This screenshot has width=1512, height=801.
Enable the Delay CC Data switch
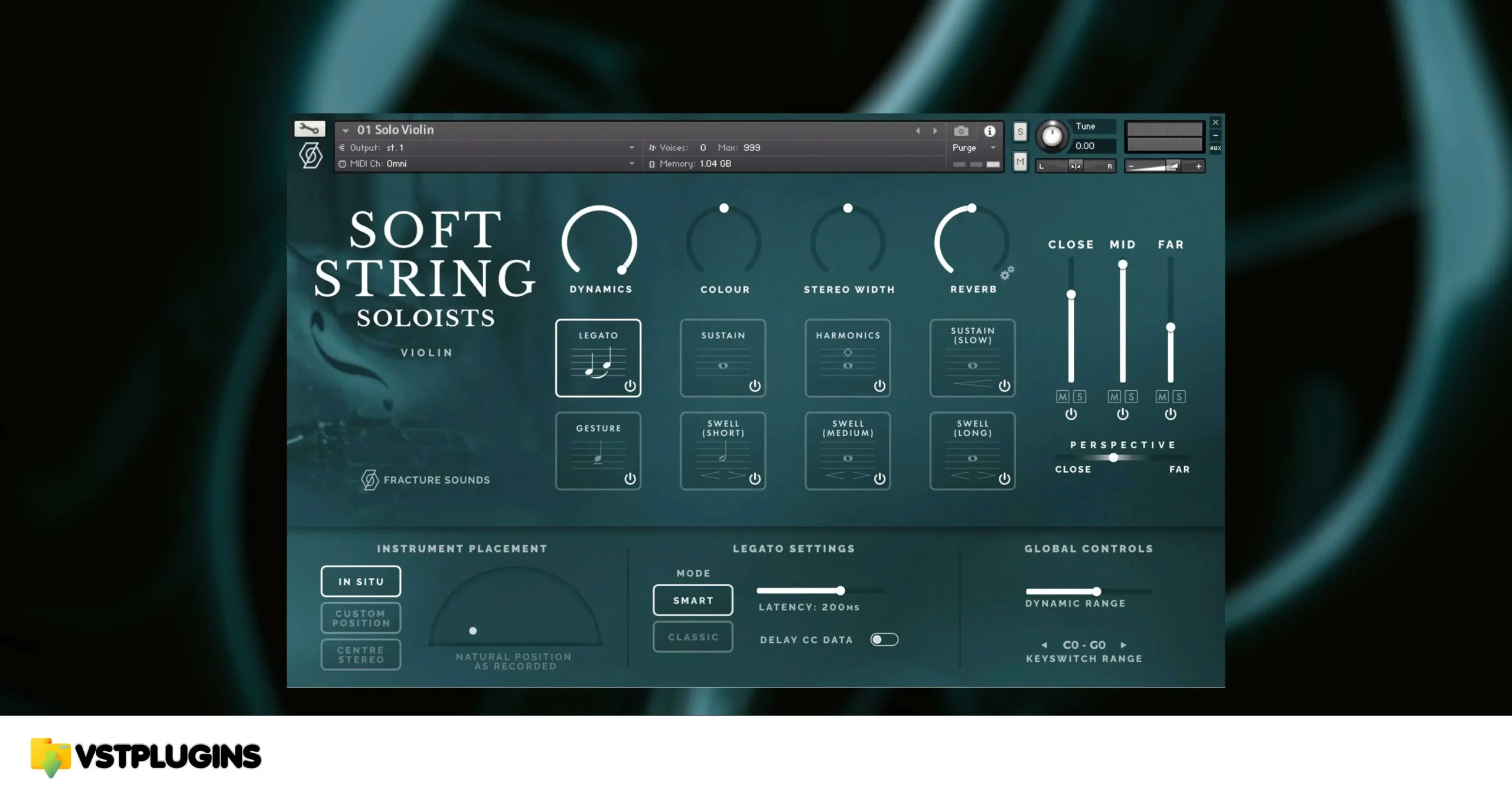click(884, 640)
